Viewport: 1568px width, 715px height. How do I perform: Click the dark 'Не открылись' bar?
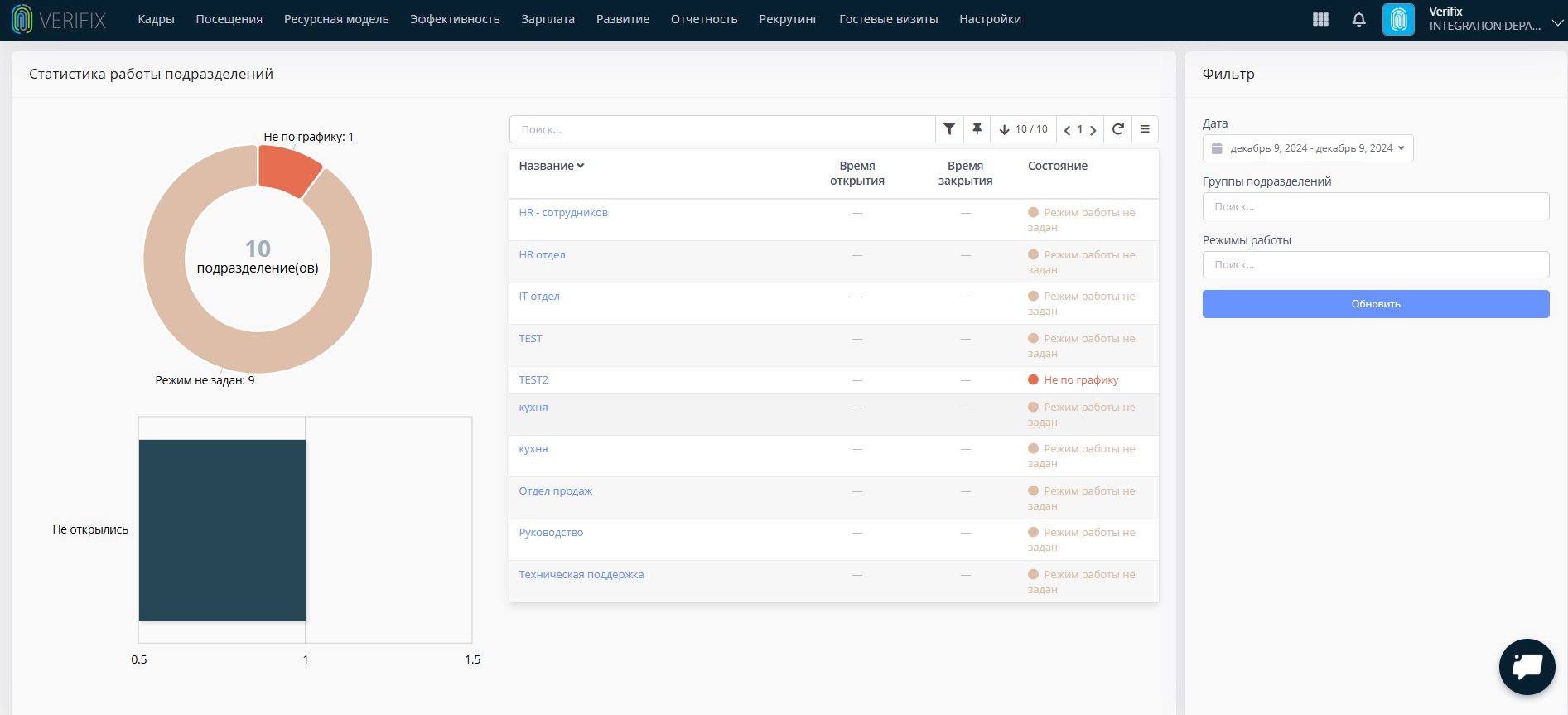222,530
